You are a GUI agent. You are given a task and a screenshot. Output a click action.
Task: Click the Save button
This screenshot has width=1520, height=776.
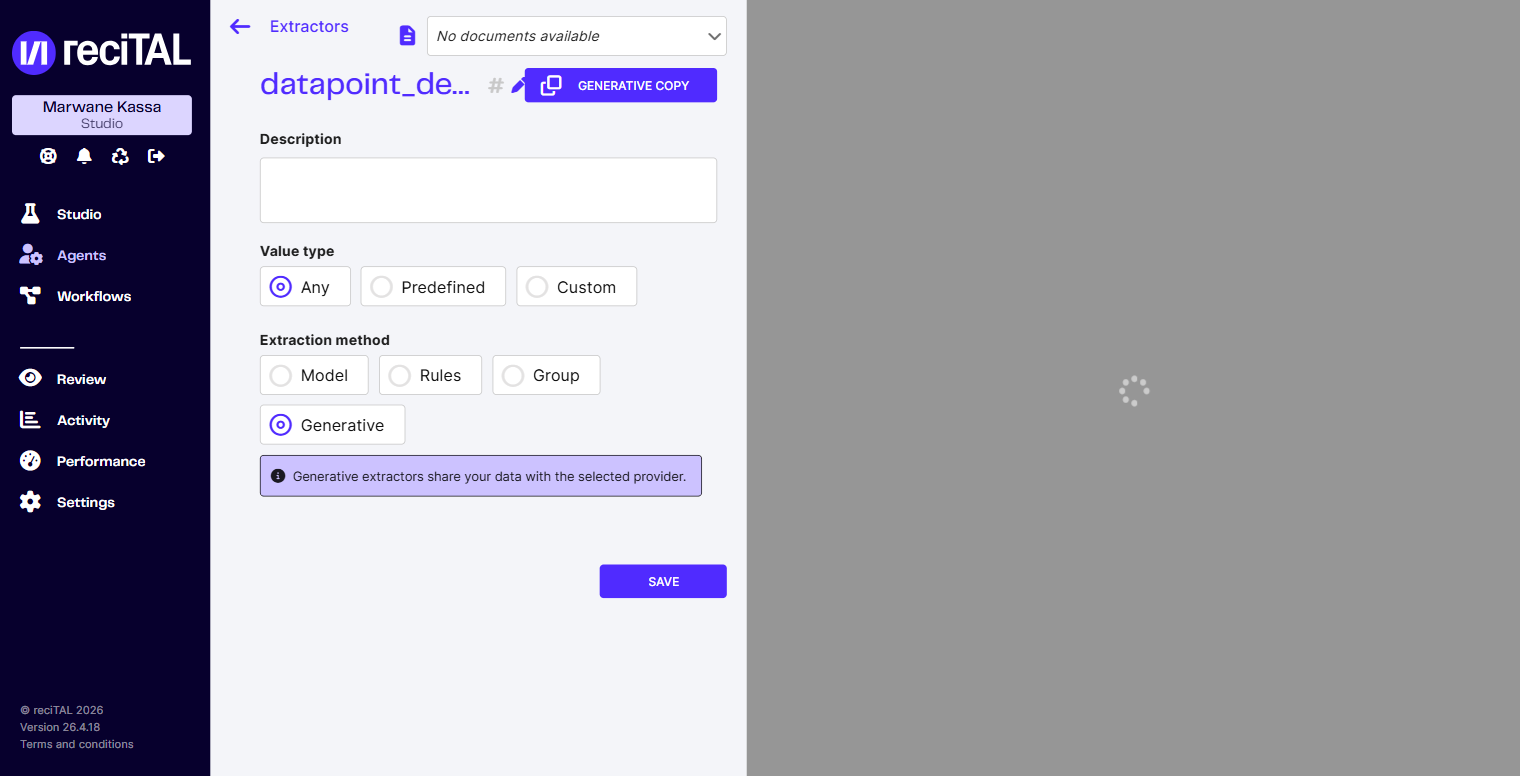click(663, 581)
